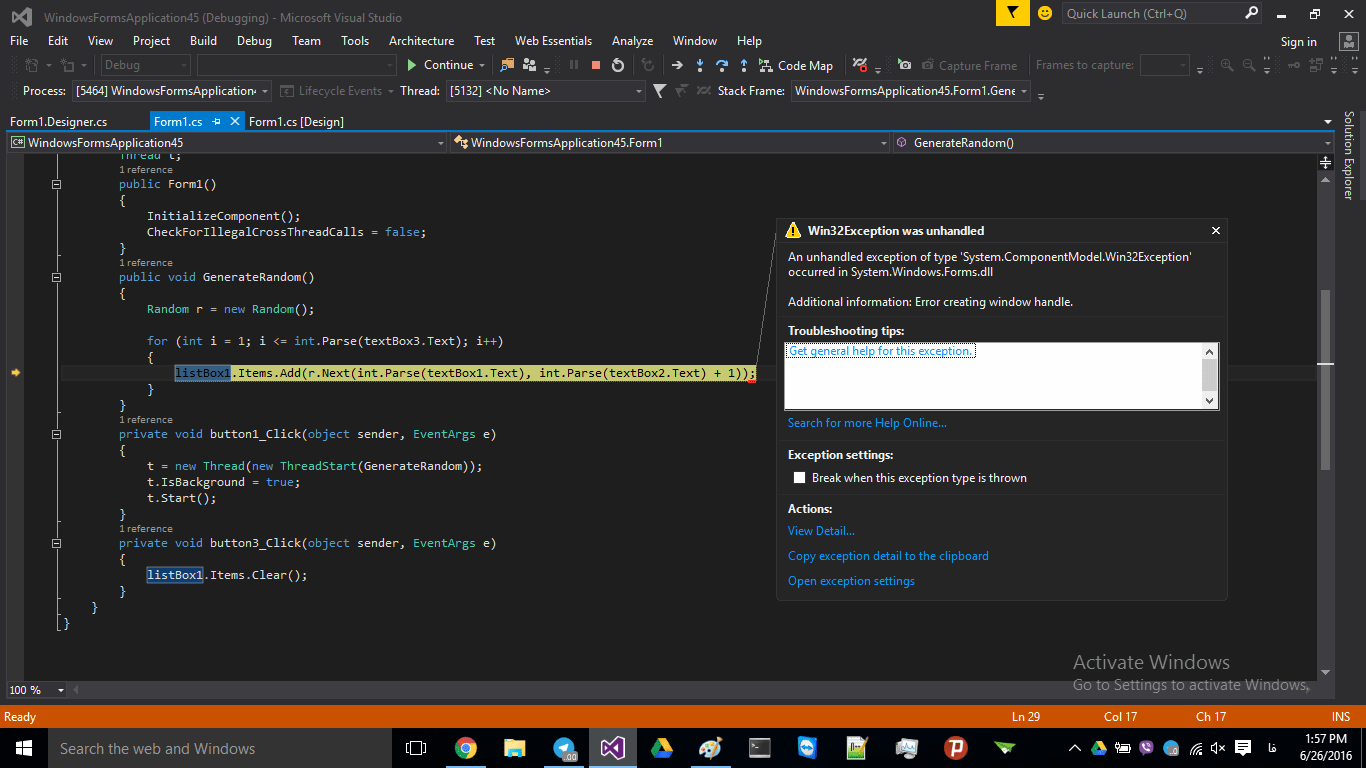Select the Step Into icon
Image resolution: width=1366 pixels, height=768 pixels.
700,65
